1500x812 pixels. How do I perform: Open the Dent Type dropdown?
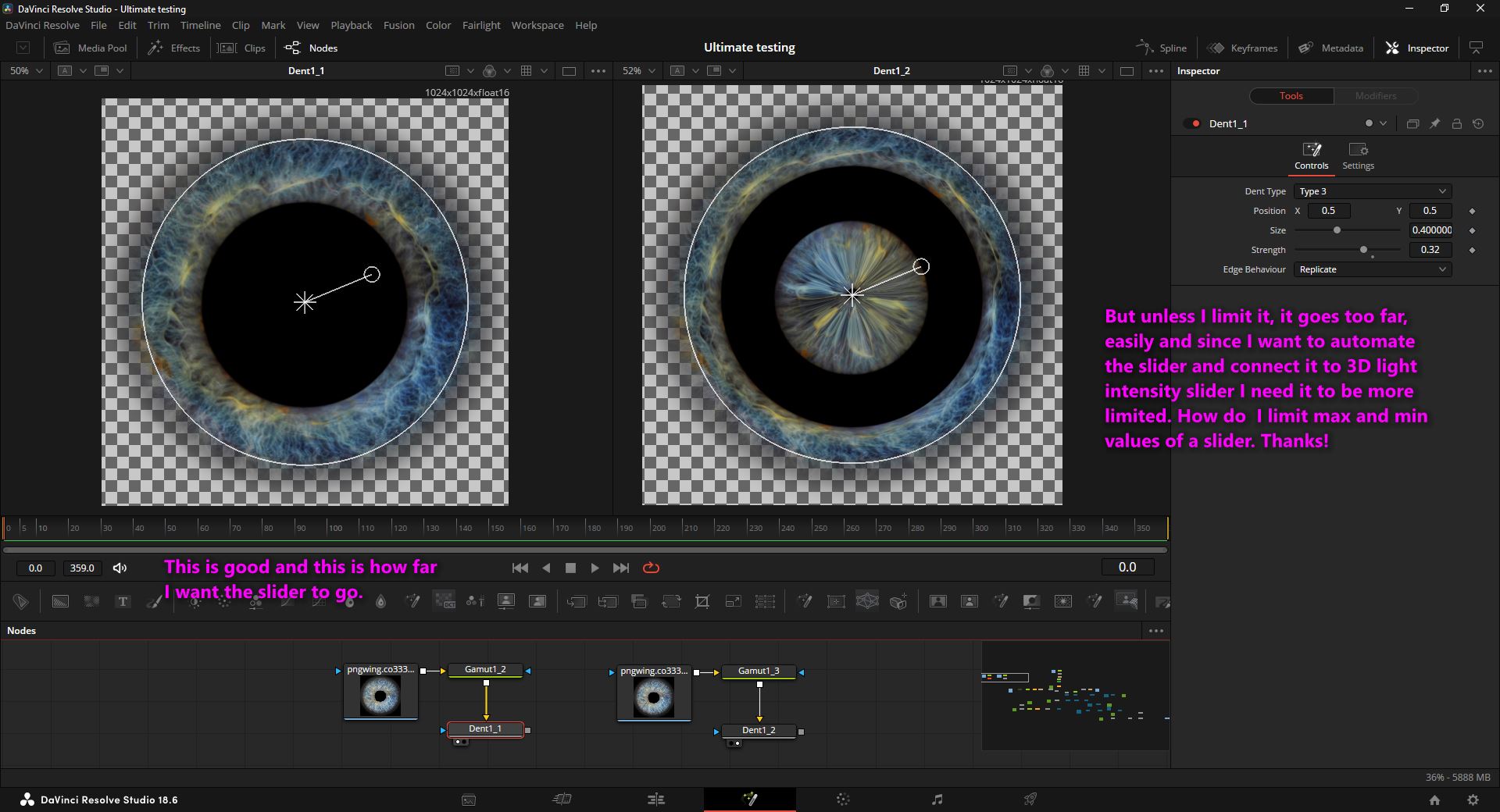coord(1373,191)
